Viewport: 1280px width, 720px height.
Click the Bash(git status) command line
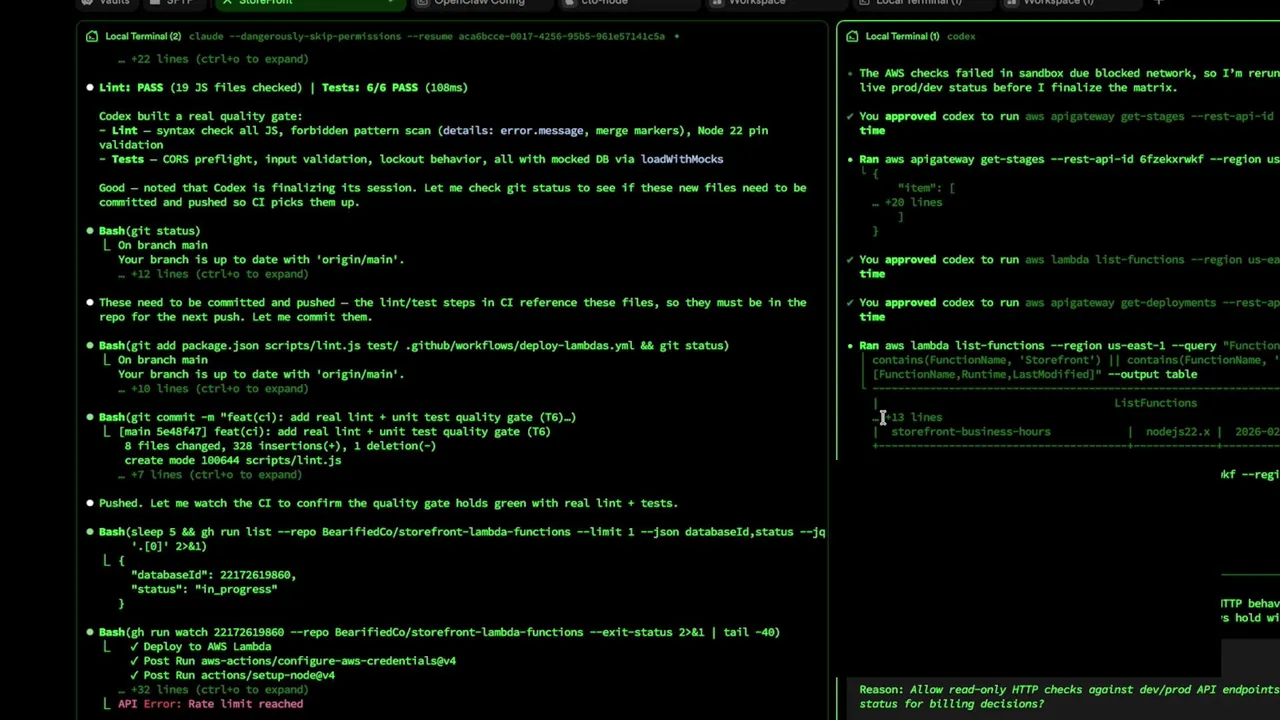click(x=149, y=231)
